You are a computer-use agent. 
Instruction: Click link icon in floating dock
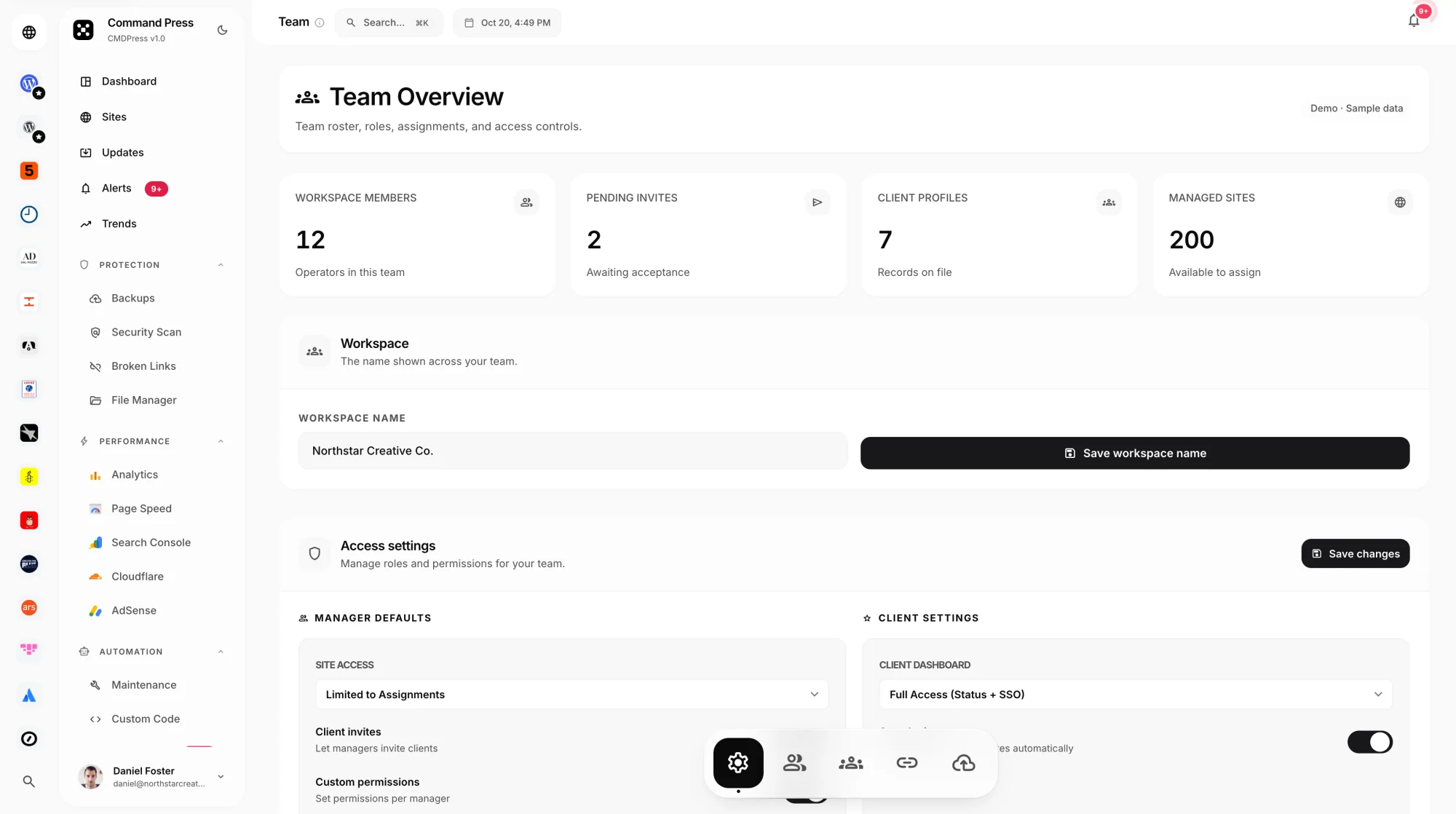[907, 763]
